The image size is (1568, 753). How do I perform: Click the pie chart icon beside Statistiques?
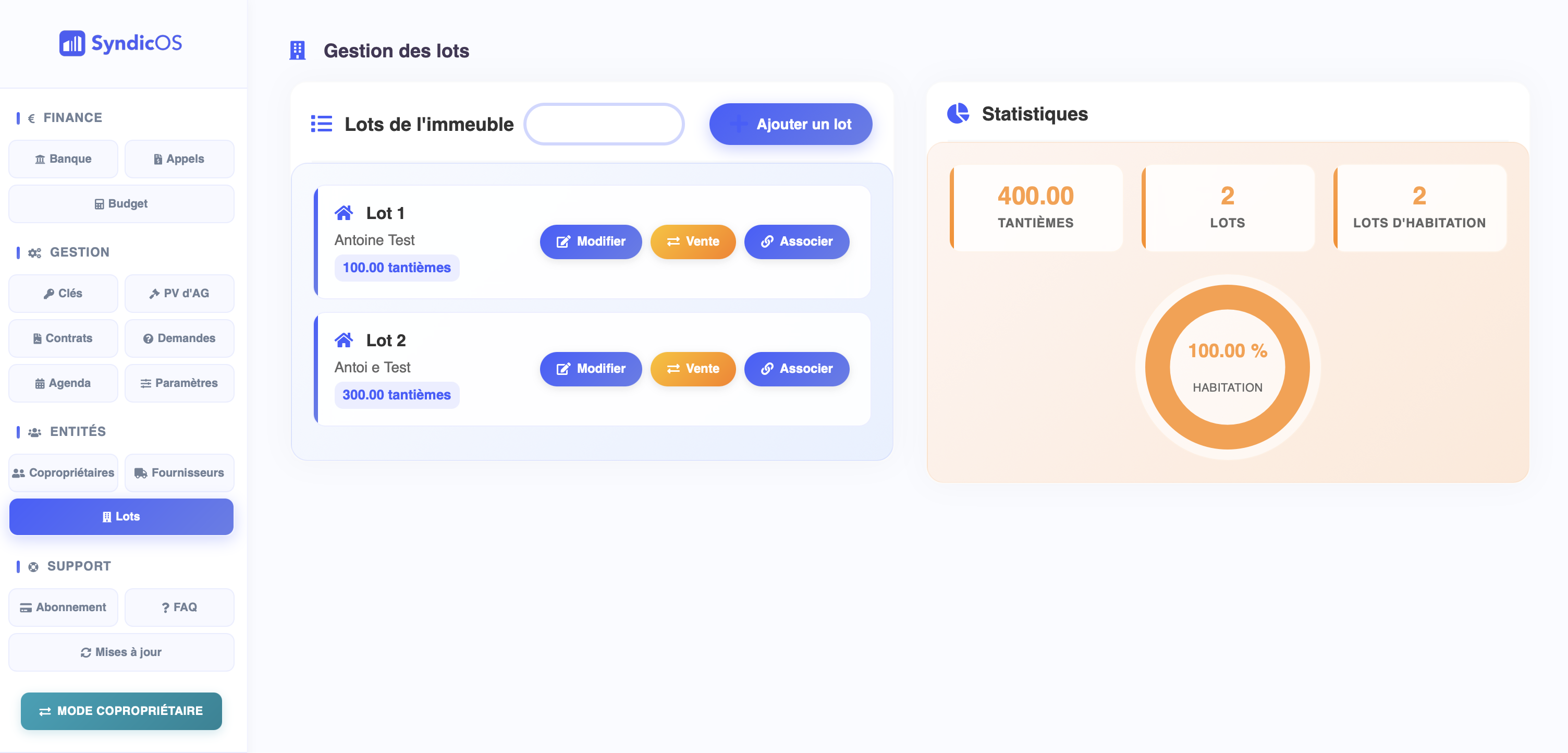click(958, 114)
